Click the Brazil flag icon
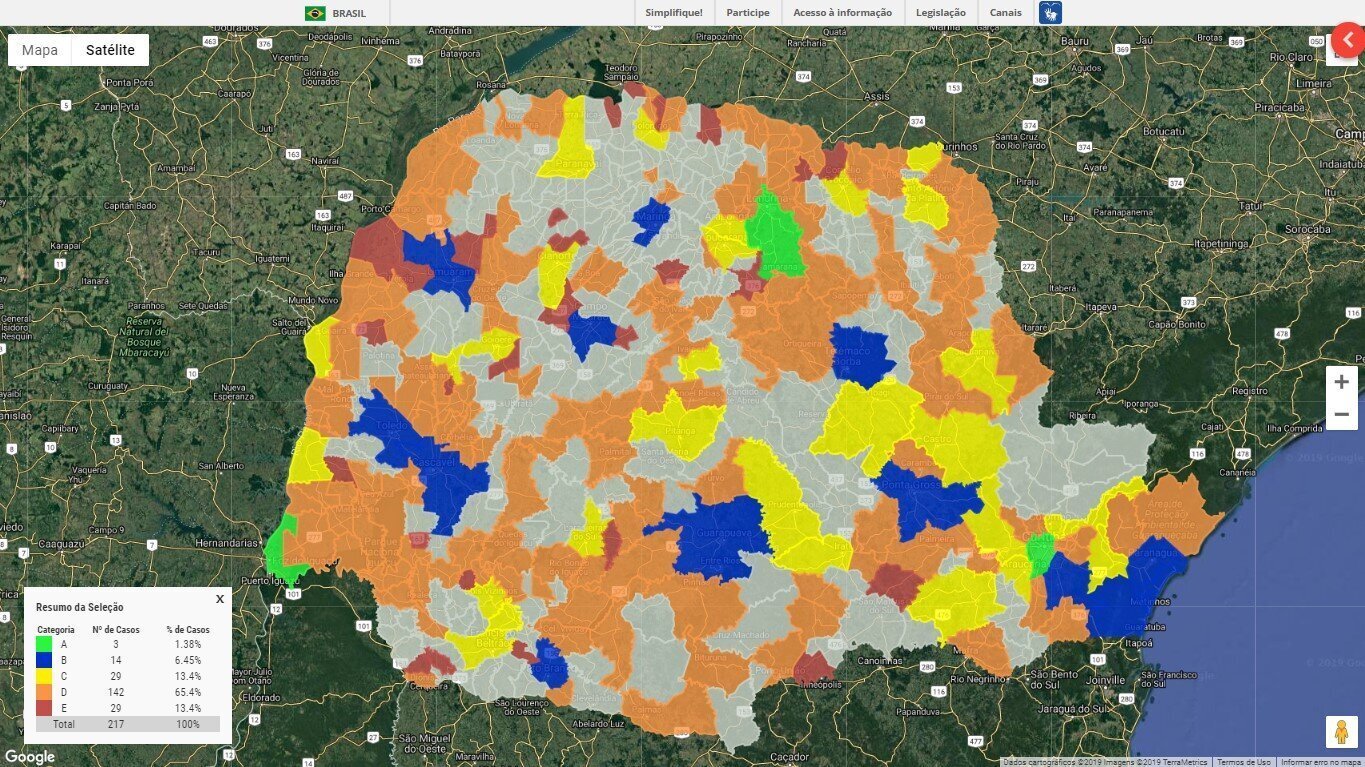Image resolution: width=1365 pixels, height=767 pixels. point(315,13)
